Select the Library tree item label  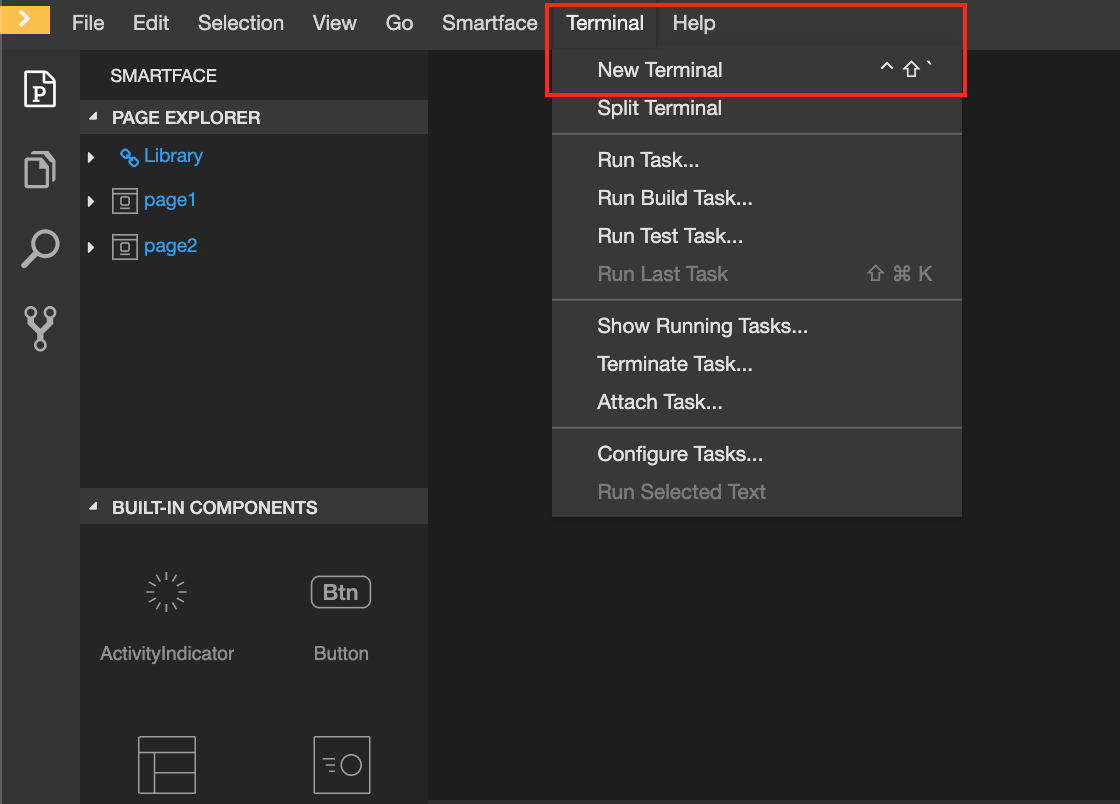[x=173, y=156]
